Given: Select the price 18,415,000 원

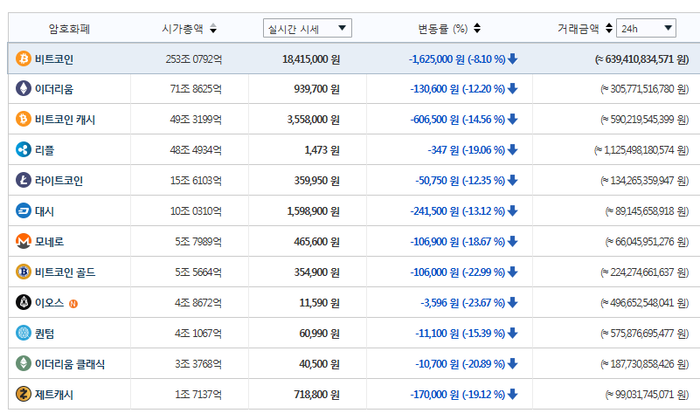Looking at the screenshot, I should [x=311, y=59].
